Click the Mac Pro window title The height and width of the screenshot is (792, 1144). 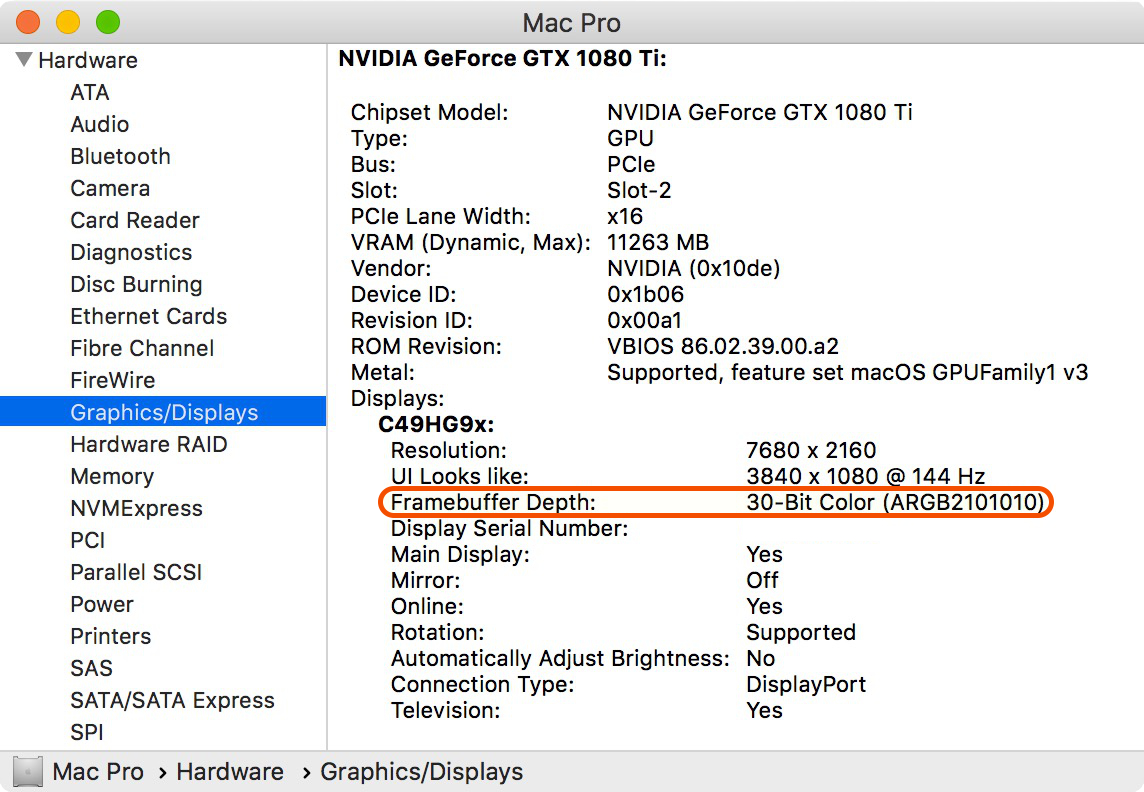point(571,23)
